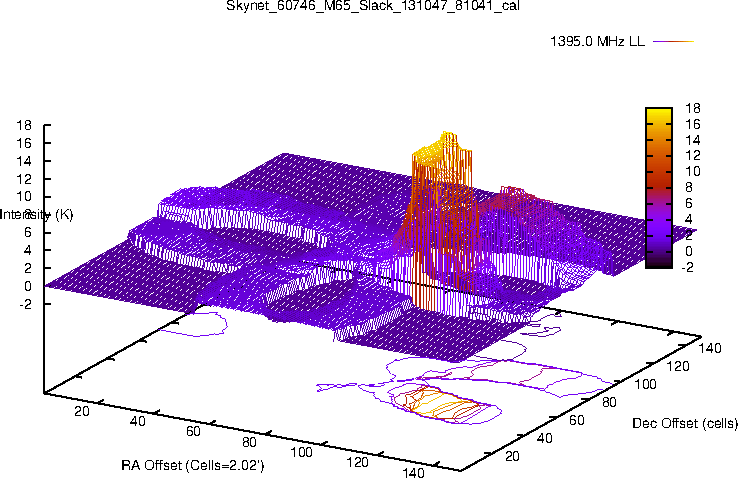Select color bar tick label 12
738x478 pixels.
point(693,156)
